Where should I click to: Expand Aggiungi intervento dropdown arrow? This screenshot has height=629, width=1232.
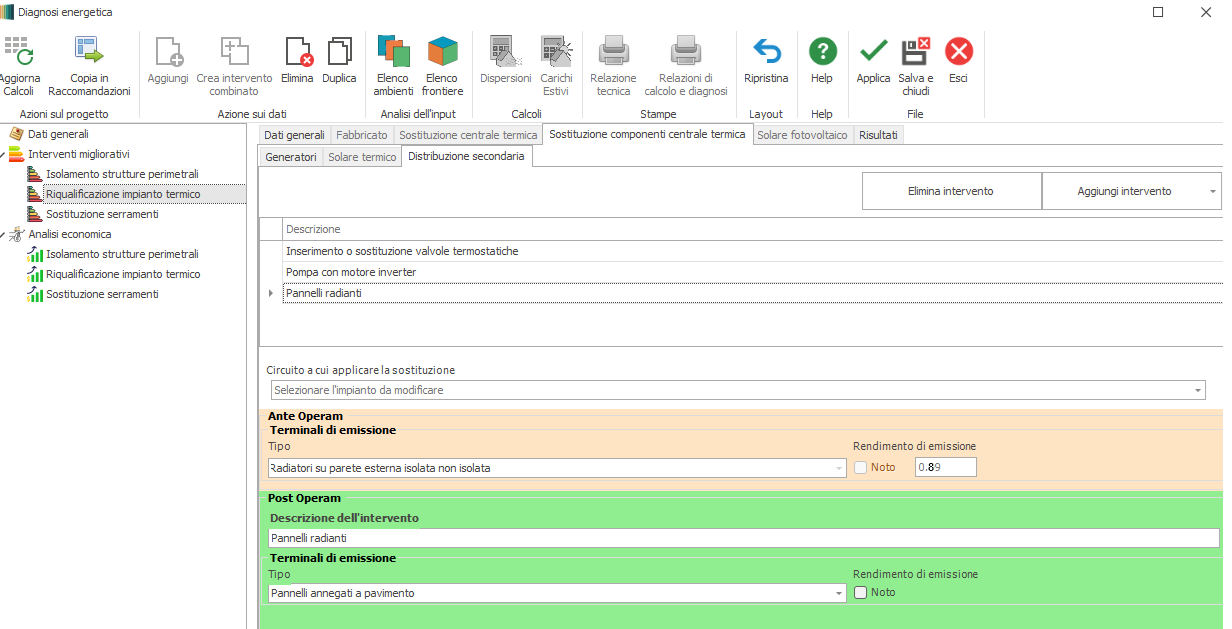point(1212,191)
